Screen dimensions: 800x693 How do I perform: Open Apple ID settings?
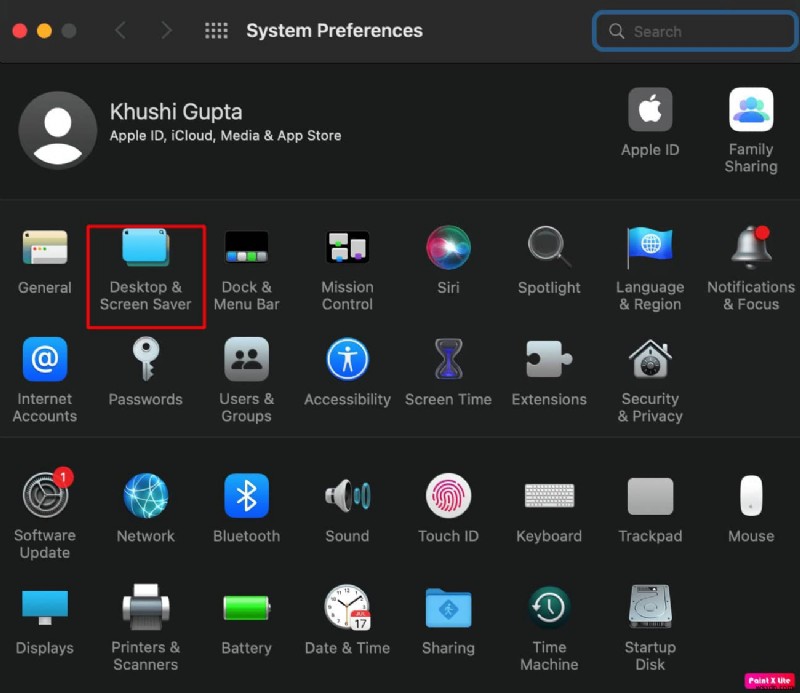coord(650,109)
